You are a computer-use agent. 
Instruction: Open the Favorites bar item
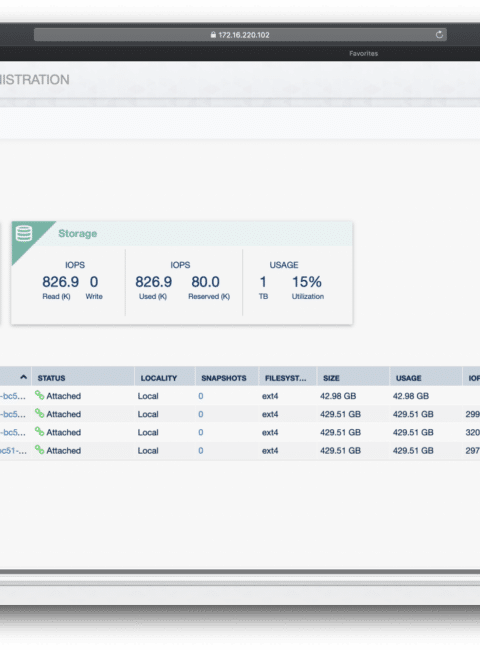click(363, 53)
